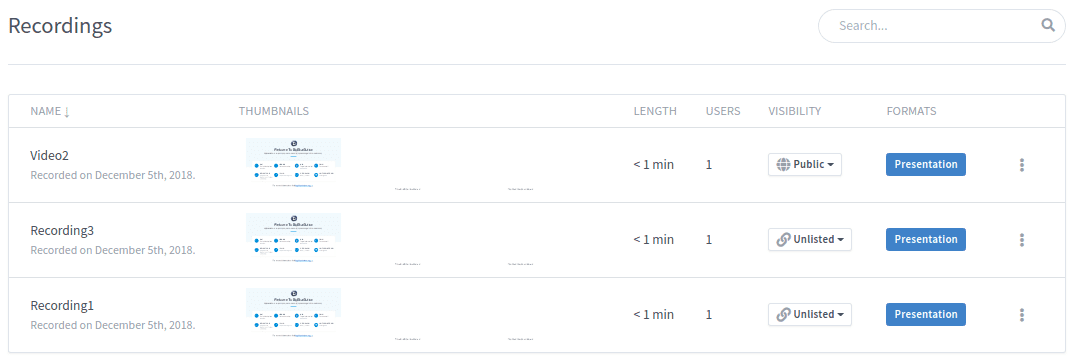This screenshot has height=360, width=1077.
Task: Sort by the NAME column header
Action: point(45,111)
